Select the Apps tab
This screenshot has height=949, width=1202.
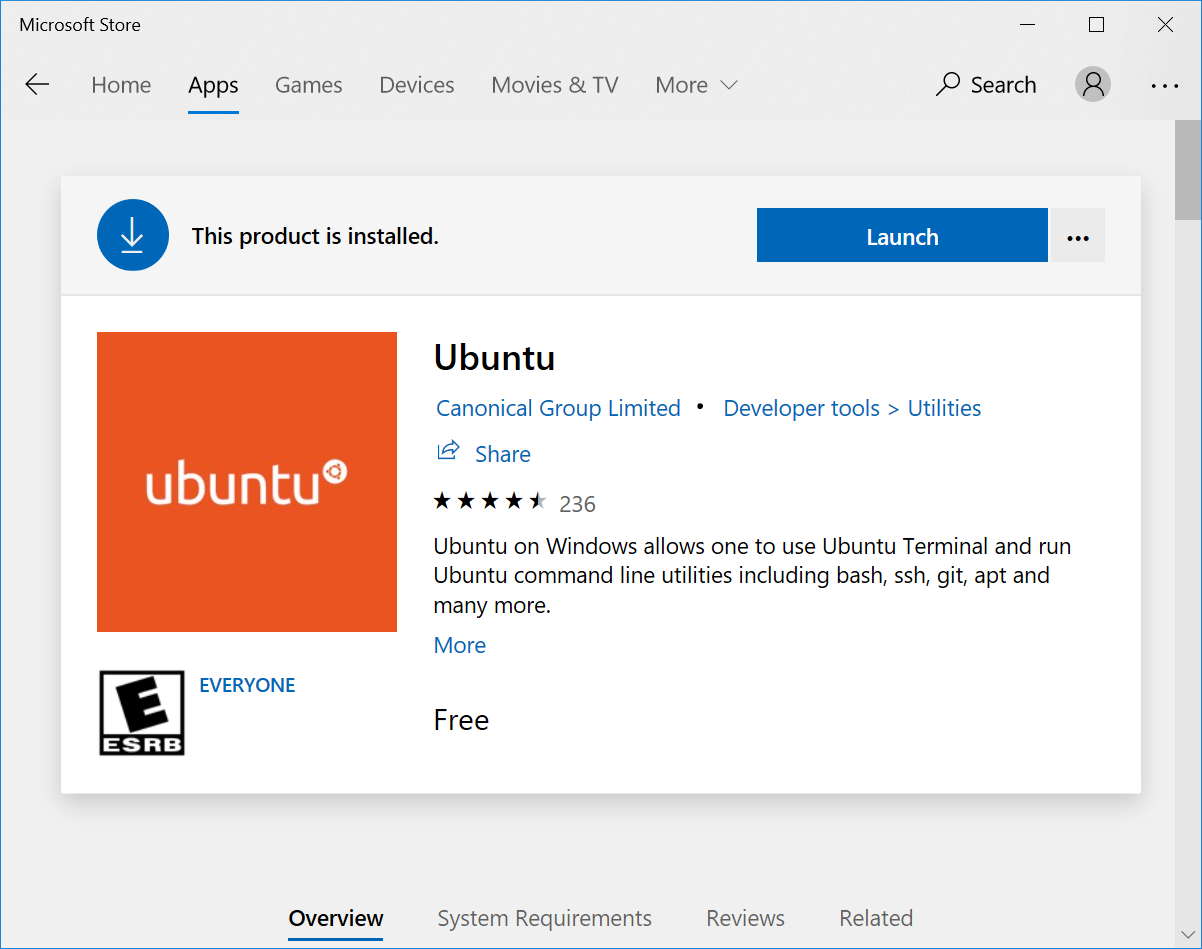click(x=213, y=85)
